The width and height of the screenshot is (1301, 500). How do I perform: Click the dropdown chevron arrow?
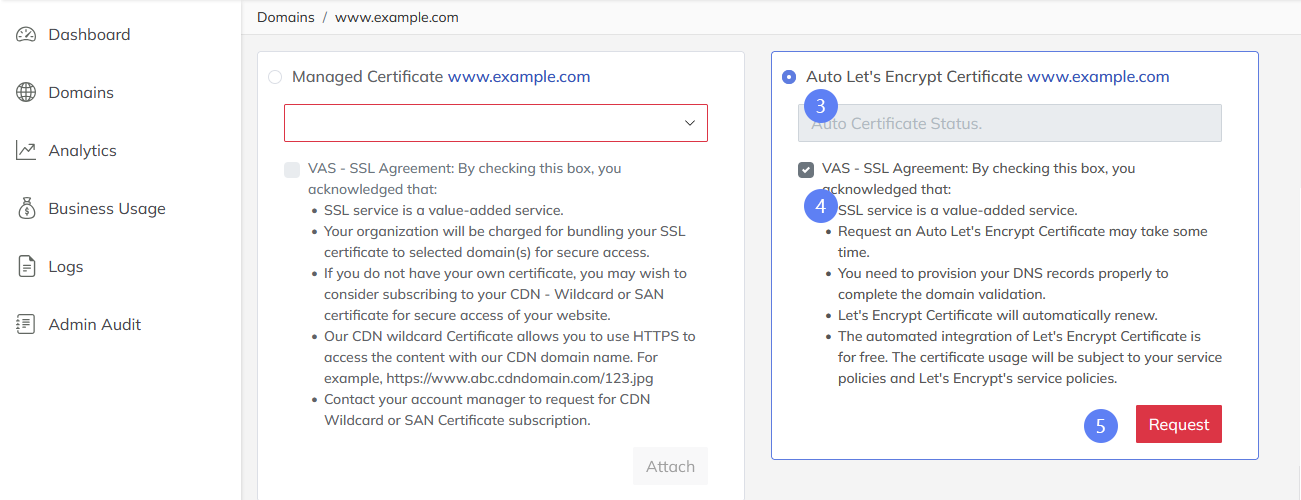point(689,123)
